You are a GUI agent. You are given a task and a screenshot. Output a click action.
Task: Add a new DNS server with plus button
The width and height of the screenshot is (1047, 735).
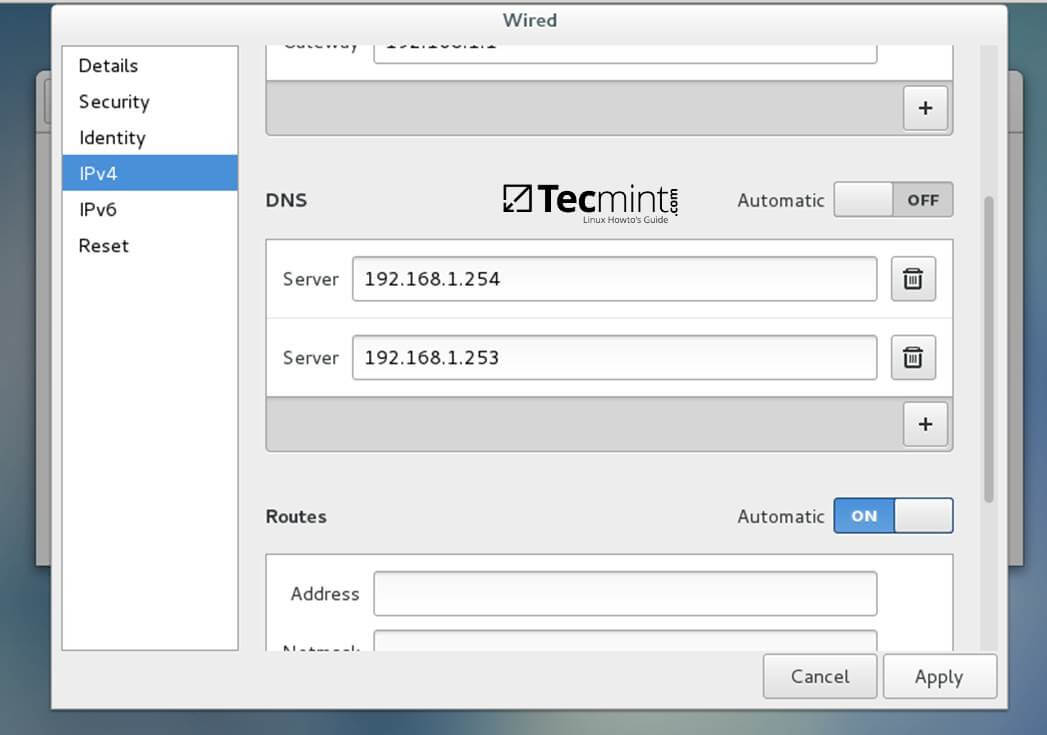925,424
